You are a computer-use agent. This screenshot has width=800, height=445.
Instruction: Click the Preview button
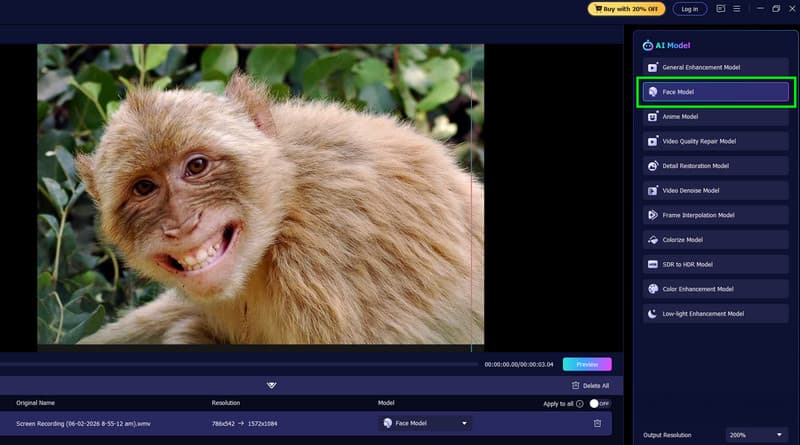pyautogui.click(x=587, y=364)
